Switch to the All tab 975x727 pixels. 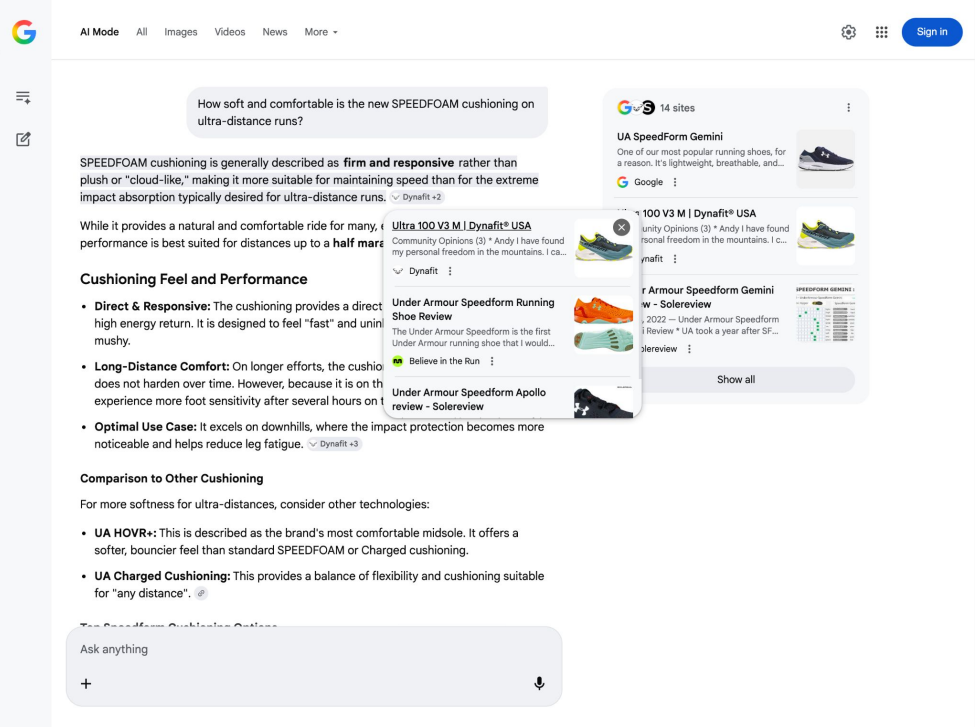pos(142,32)
